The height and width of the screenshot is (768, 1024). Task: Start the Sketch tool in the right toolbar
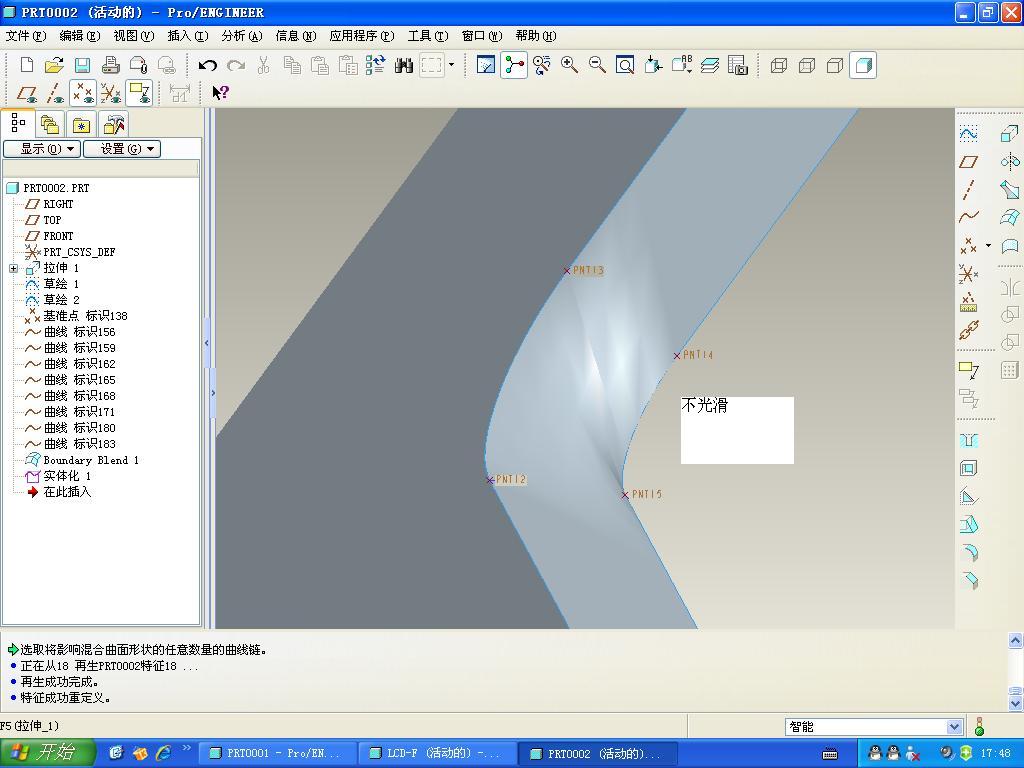pos(968,134)
